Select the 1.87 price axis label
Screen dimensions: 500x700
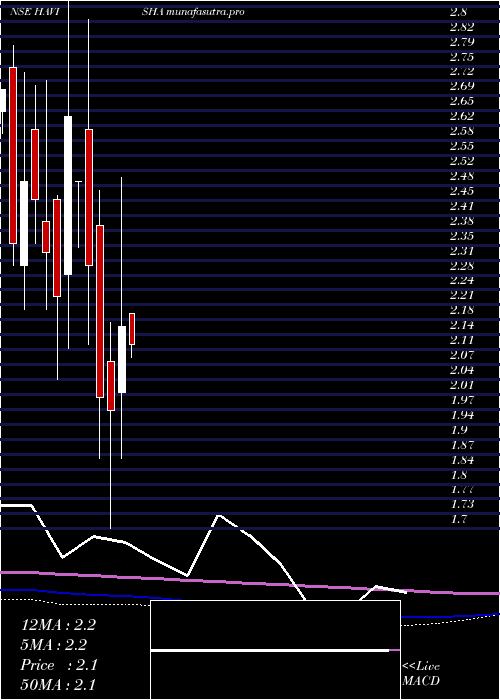462,445
